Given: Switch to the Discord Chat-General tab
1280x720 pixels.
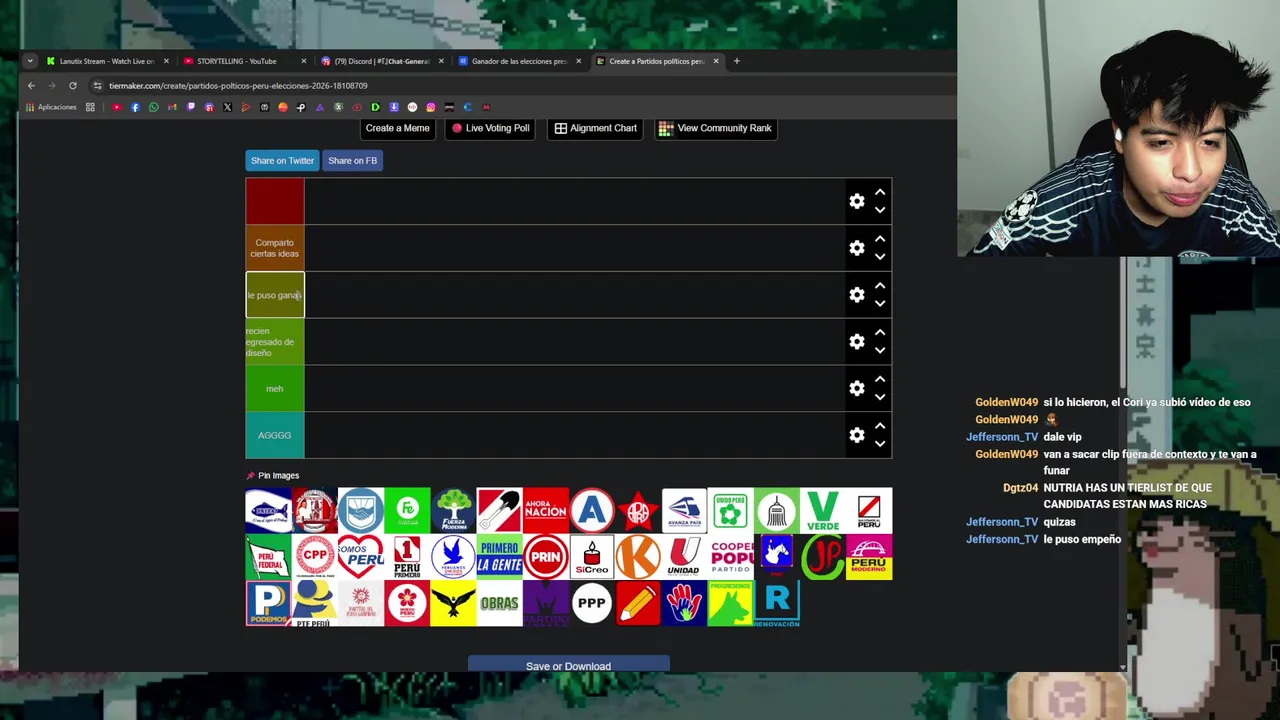Looking at the screenshot, I should [x=380, y=61].
